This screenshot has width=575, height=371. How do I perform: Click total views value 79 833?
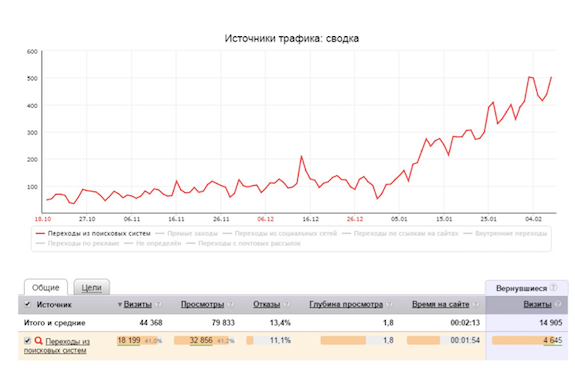tap(223, 323)
